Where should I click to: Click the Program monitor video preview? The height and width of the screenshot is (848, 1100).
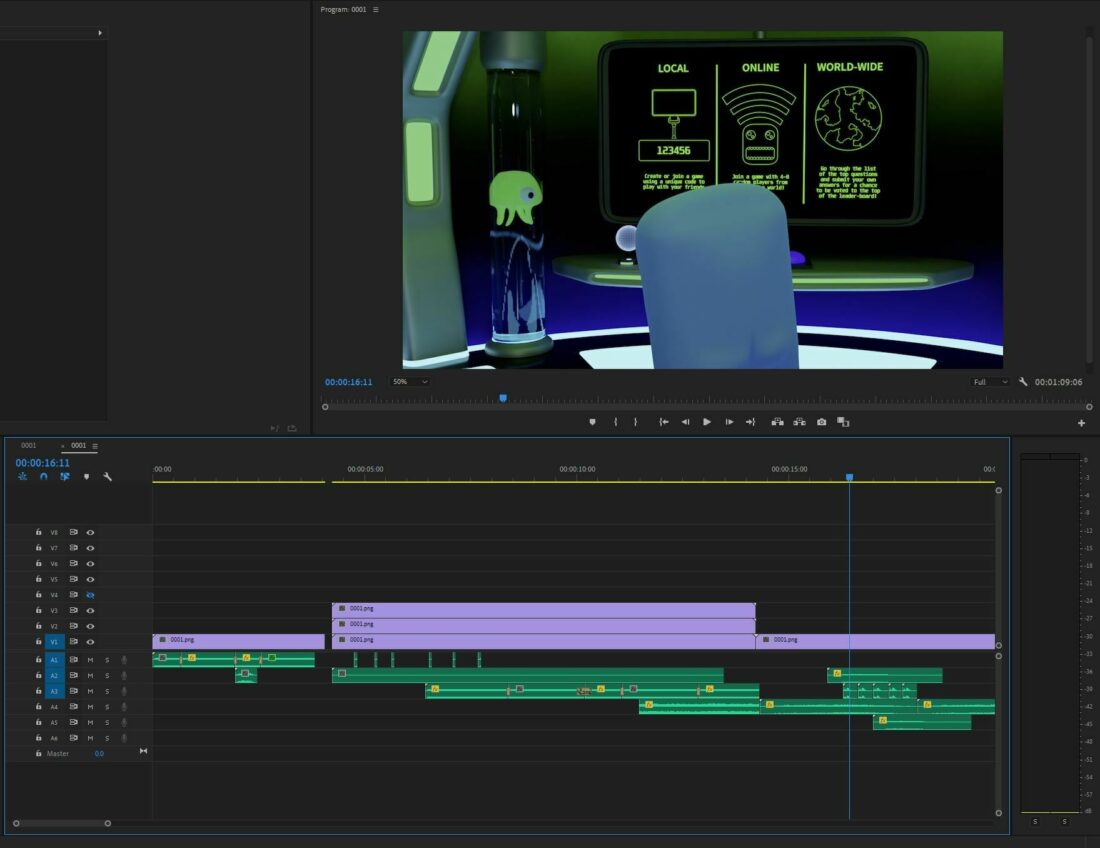pos(702,200)
